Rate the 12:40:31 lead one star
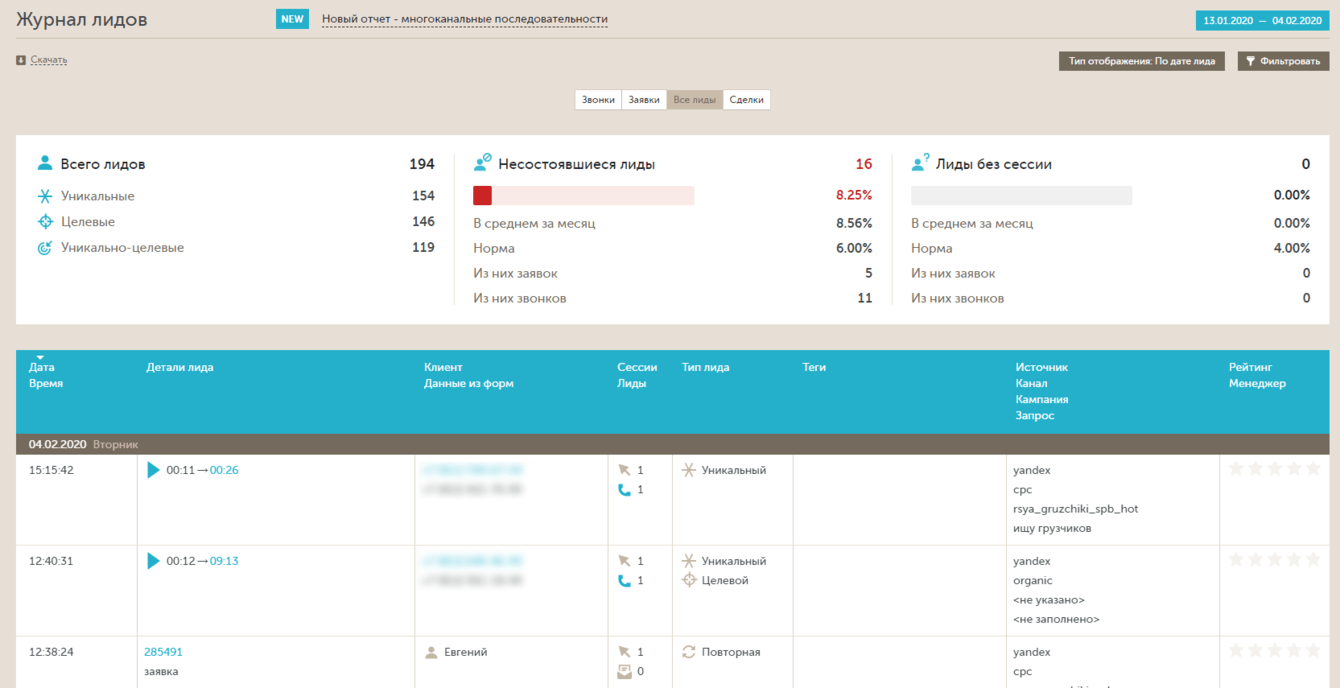1340x688 pixels. 1236,560
